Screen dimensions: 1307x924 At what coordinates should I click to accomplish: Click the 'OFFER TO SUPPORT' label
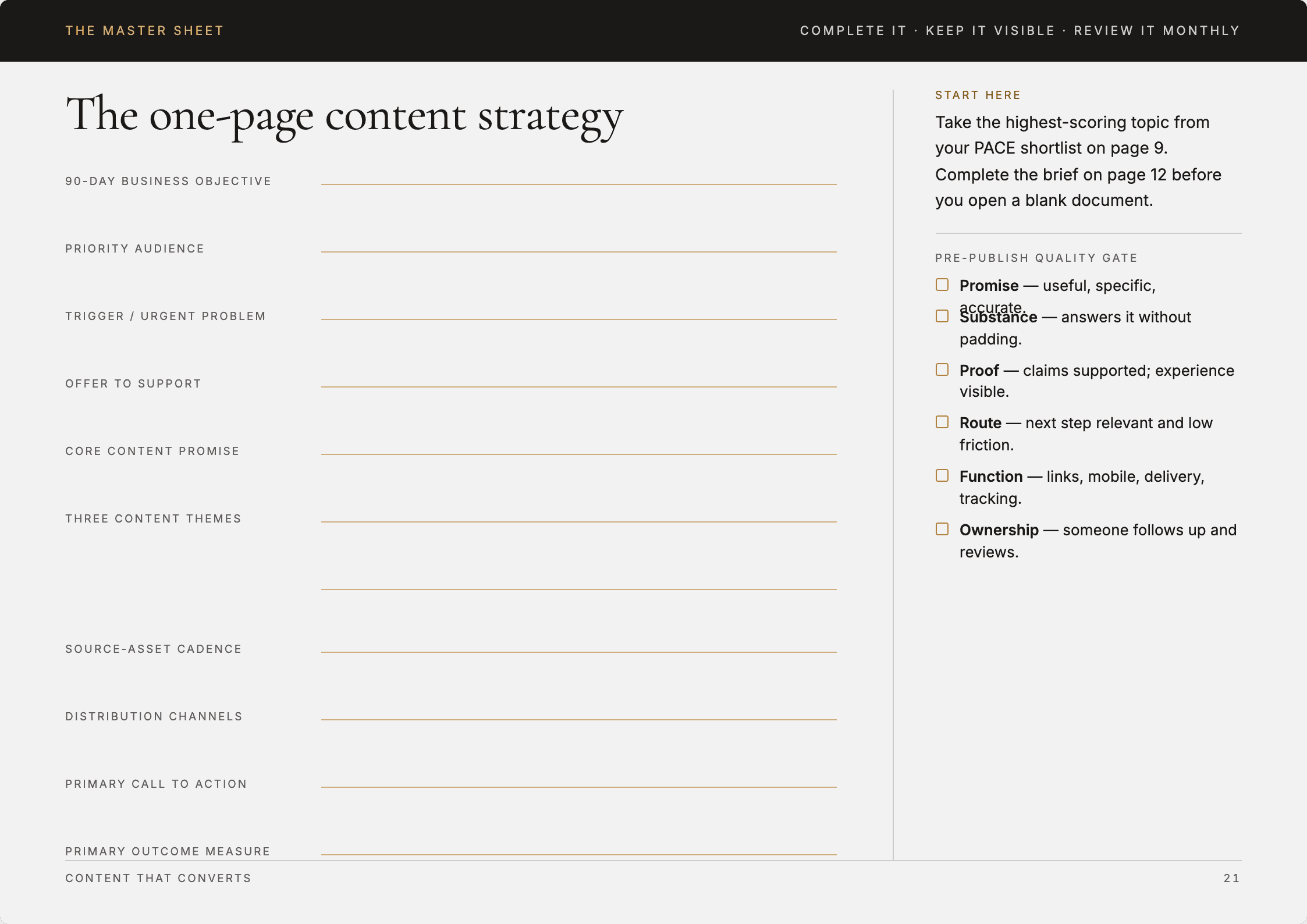pos(133,383)
